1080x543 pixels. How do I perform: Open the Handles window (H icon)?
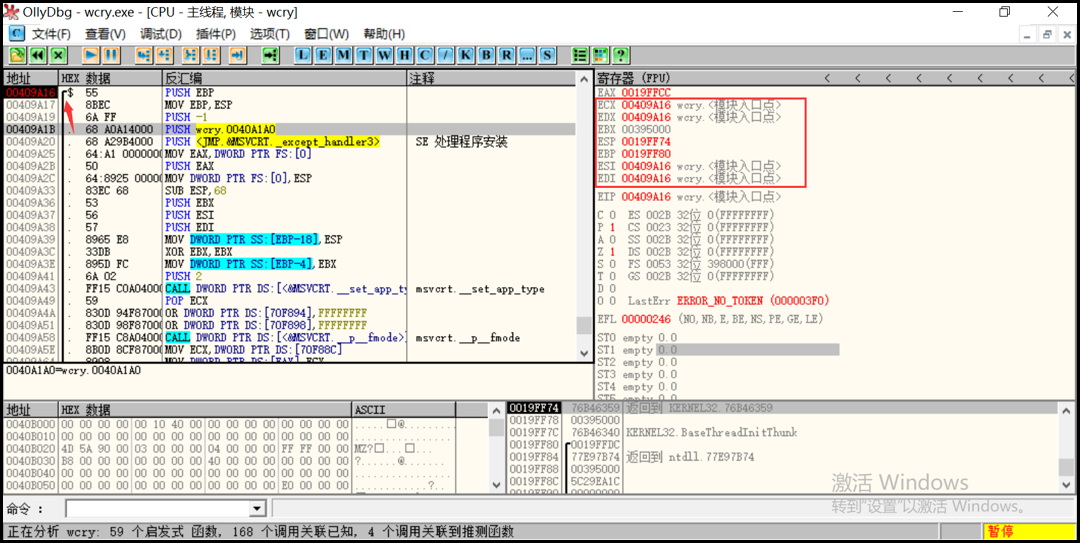[x=404, y=54]
